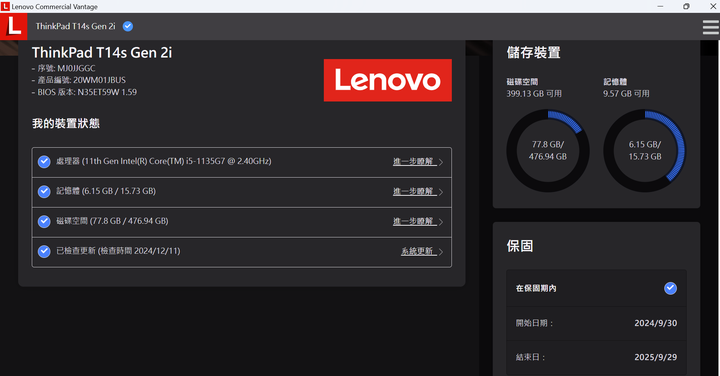The width and height of the screenshot is (720, 376).
Task: Click the in-warranty checkmark icon
Action: 670,288
